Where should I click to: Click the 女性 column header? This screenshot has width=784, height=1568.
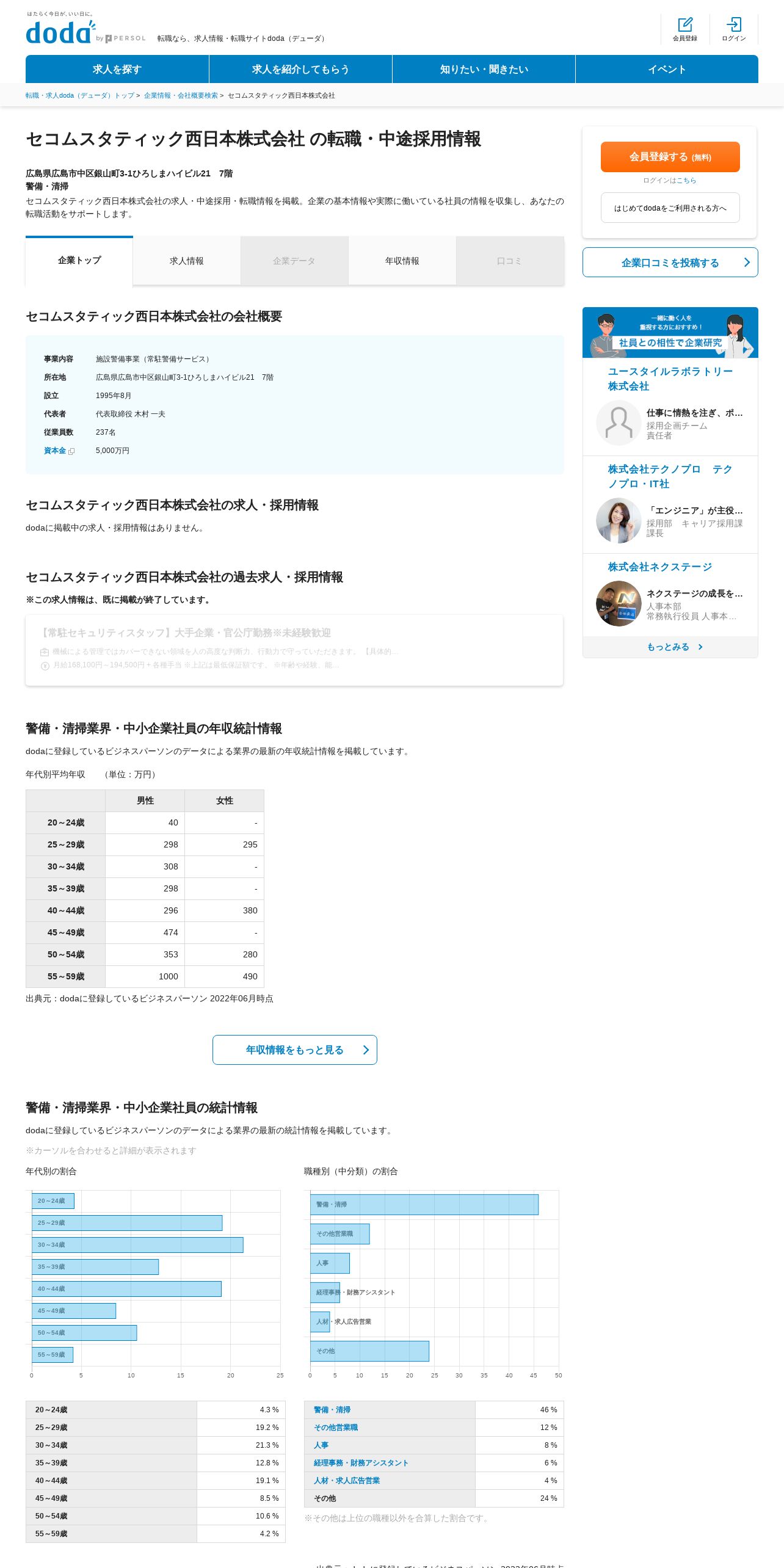225,800
